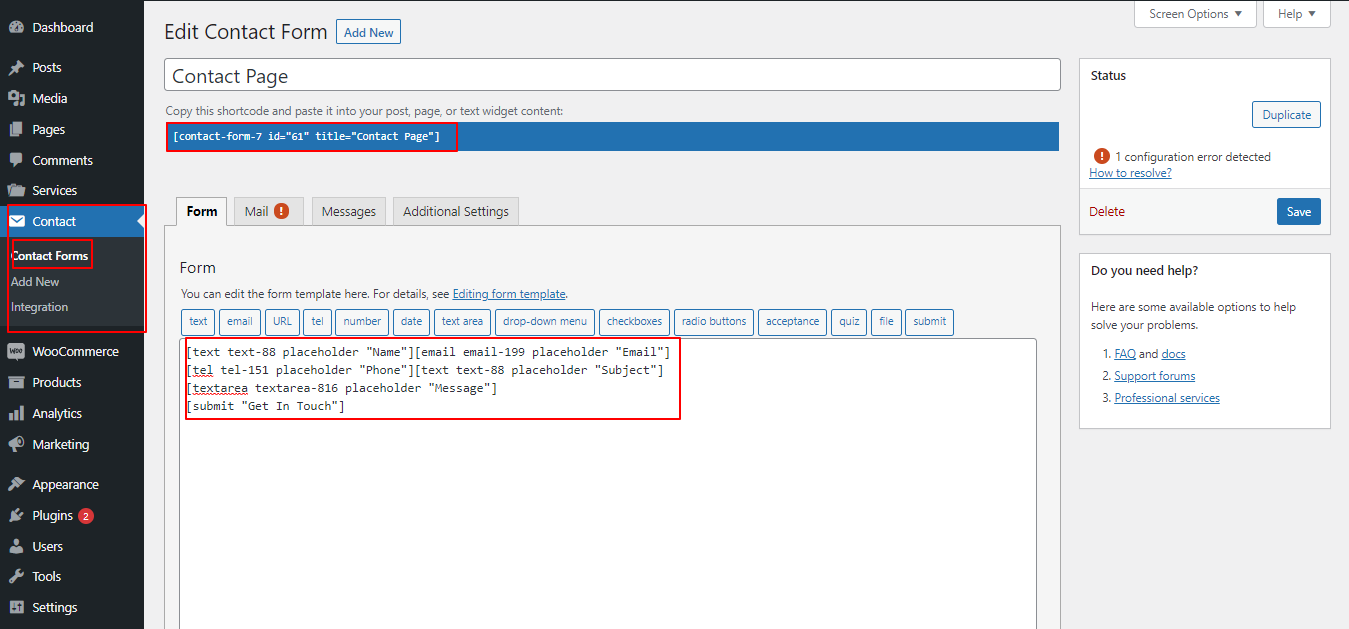The width and height of the screenshot is (1349, 629).
Task: Select Add New in Contact submenu
Action: [x=35, y=282]
